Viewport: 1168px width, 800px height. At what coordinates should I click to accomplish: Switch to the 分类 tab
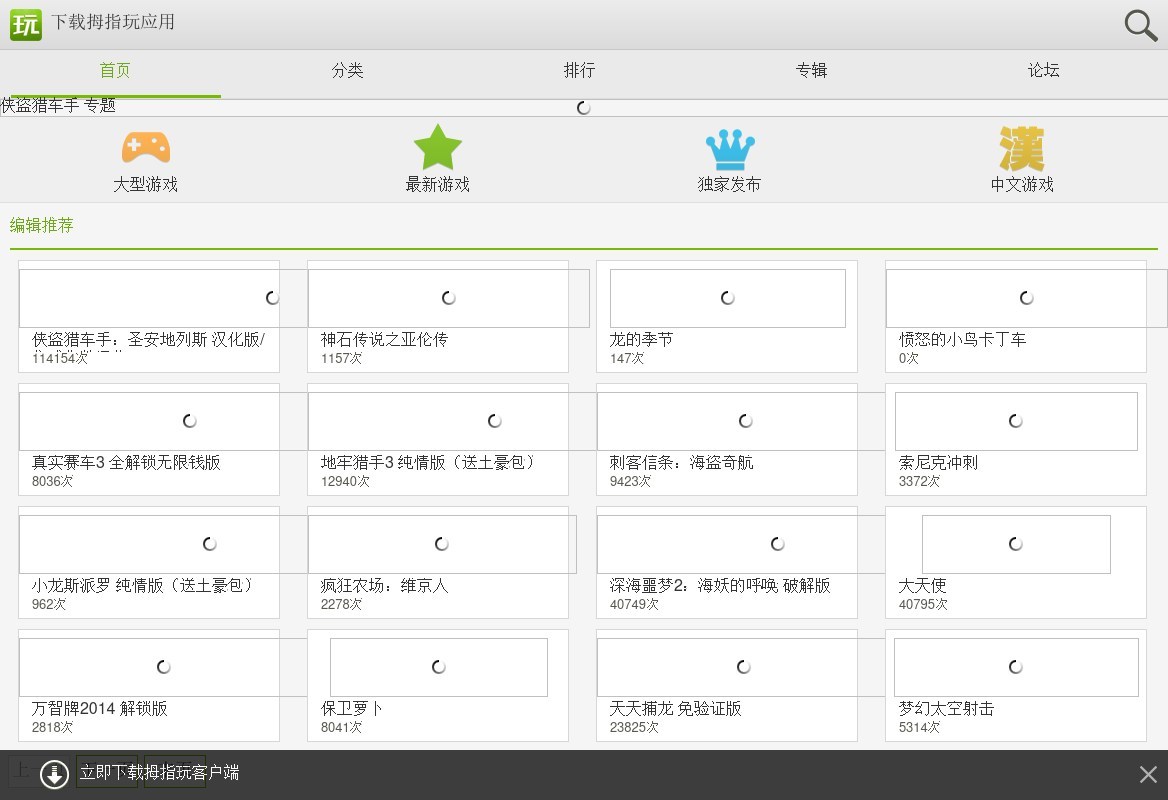[x=347, y=71]
